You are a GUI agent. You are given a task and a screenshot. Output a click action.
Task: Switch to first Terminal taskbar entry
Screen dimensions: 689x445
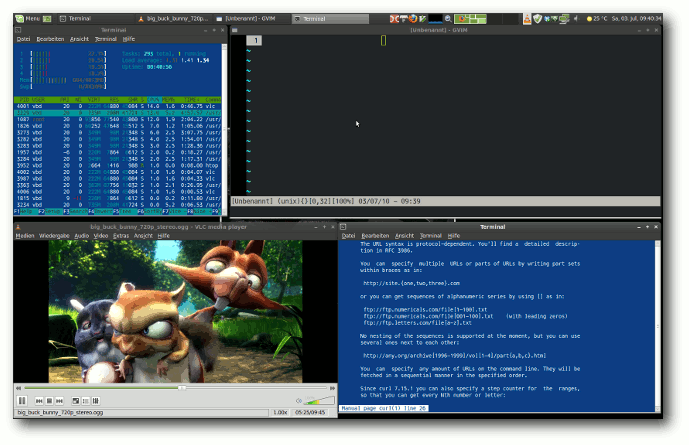click(95, 18)
